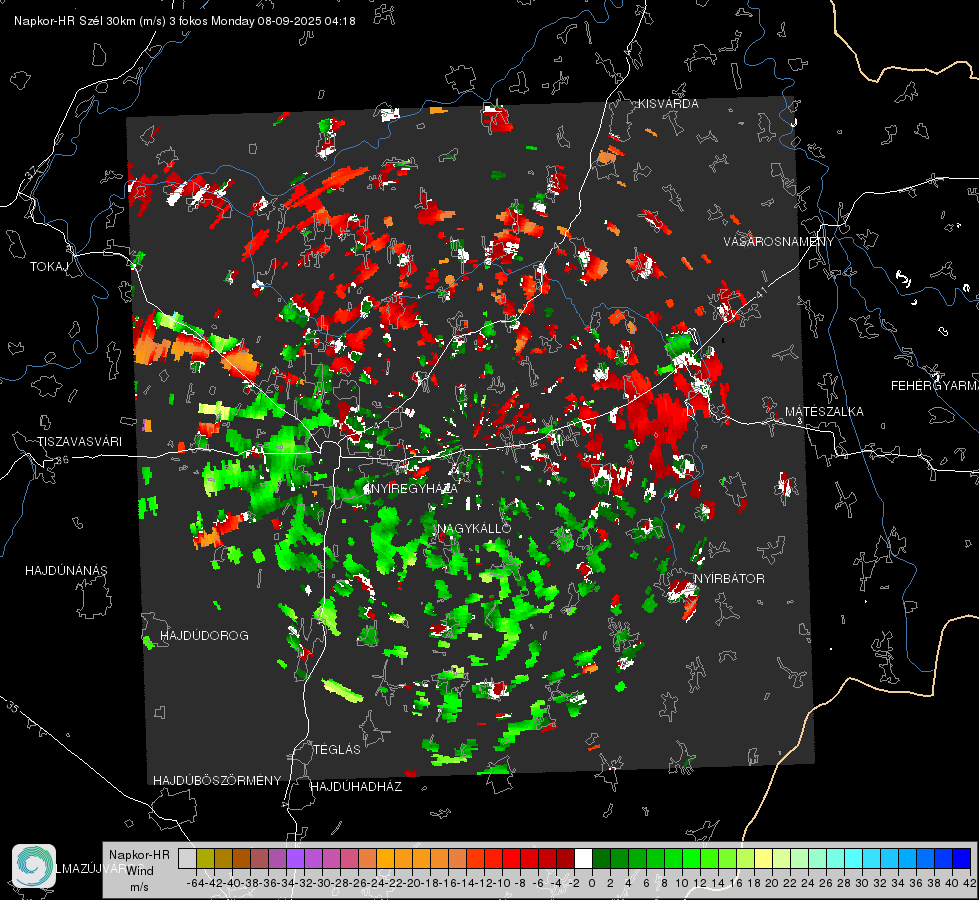The width and height of the screenshot is (979, 900).
Task: Click the legend value '-64'
Action: [x=196, y=883]
